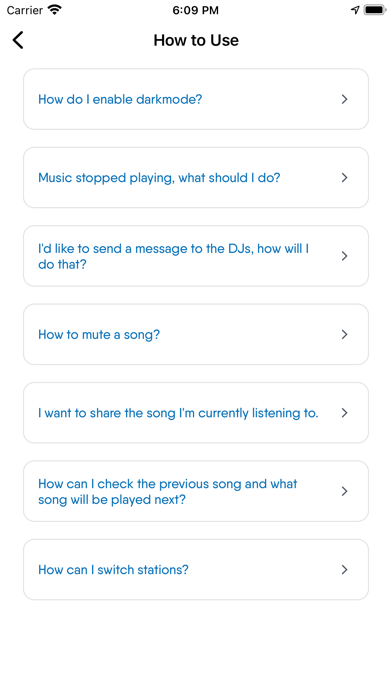Click chevron next to share song item
The width and height of the screenshot is (392, 696).
[344, 413]
